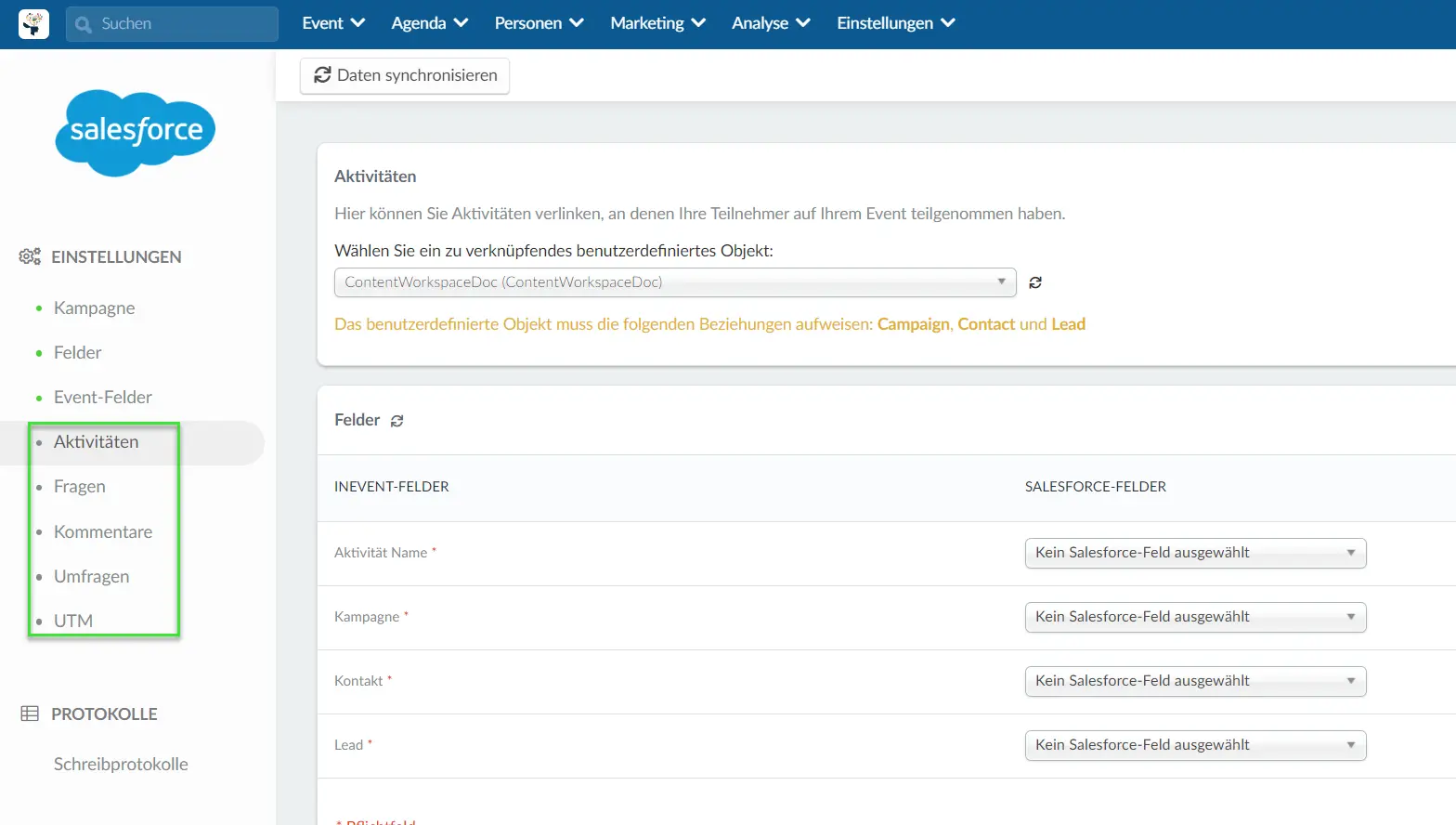
Task: Open the Salesforce field dropdown for Lead
Action: 1195,745
